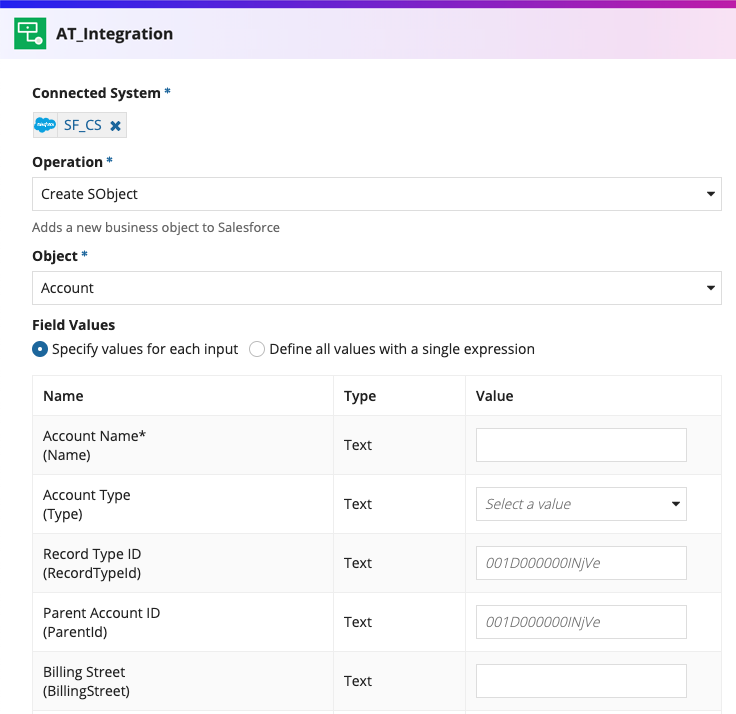Click the Name column header
Viewport: 736px width, 714px height.
click(63, 396)
